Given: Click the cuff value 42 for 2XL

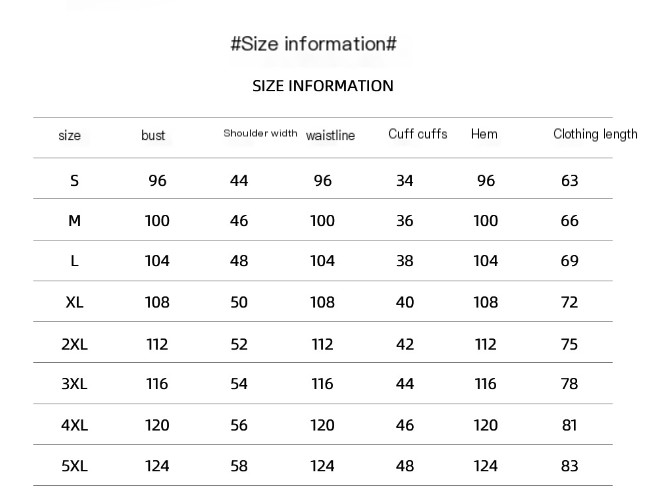Looking at the screenshot, I should (404, 344).
